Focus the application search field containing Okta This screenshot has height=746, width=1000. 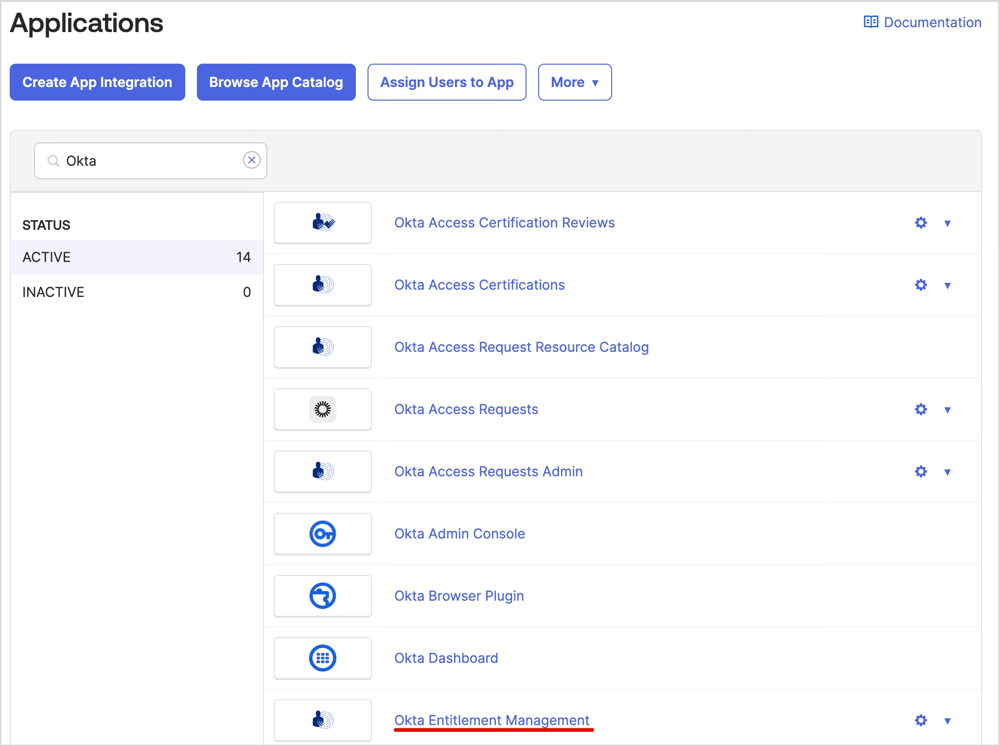click(151, 161)
